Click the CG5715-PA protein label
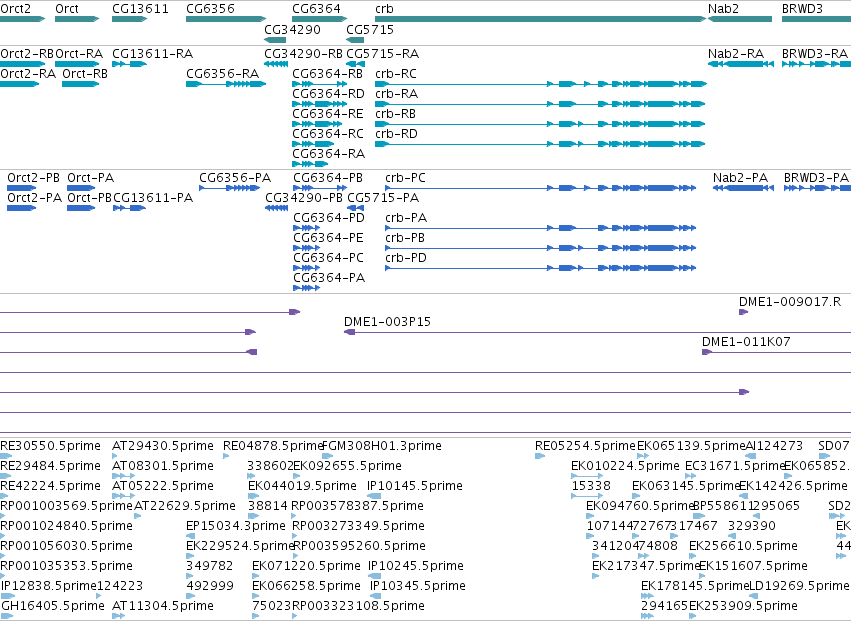 click(383, 198)
